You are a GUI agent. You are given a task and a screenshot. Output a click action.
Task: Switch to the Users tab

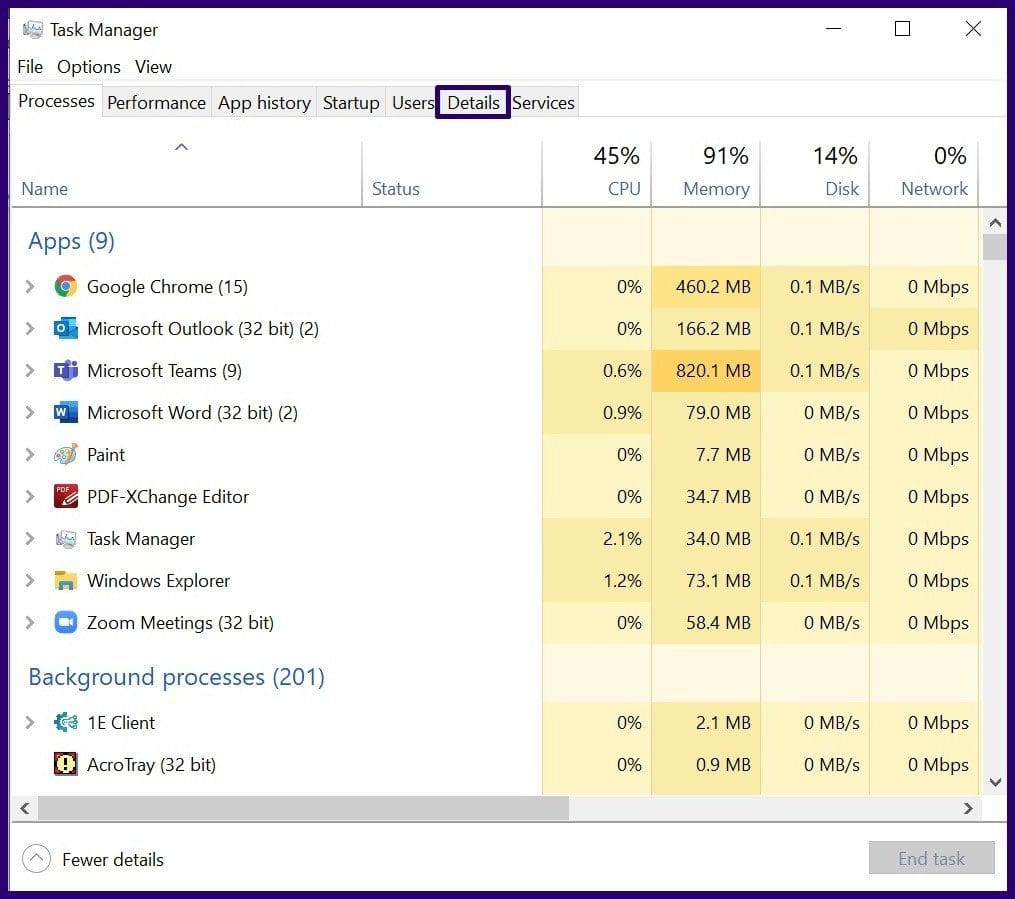click(412, 102)
